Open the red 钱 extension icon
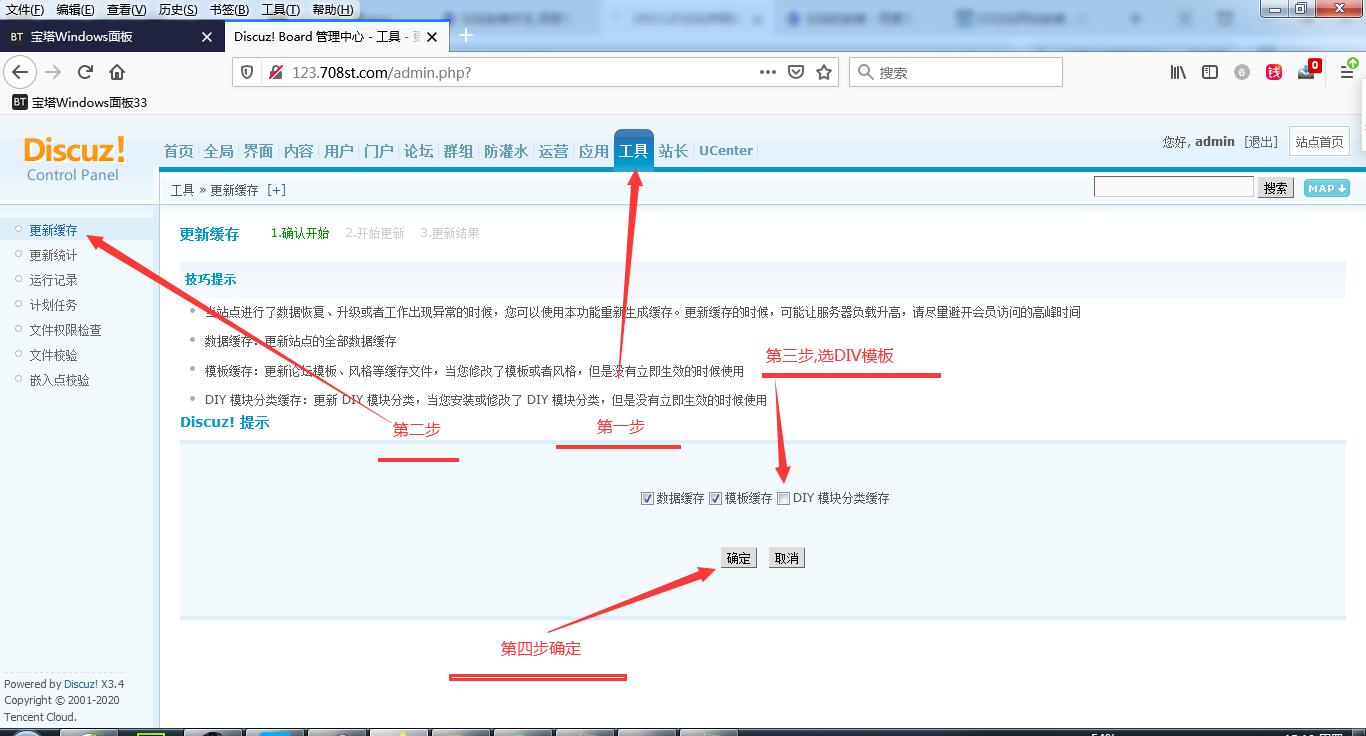This screenshot has height=736, width=1366. pos(1274,72)
